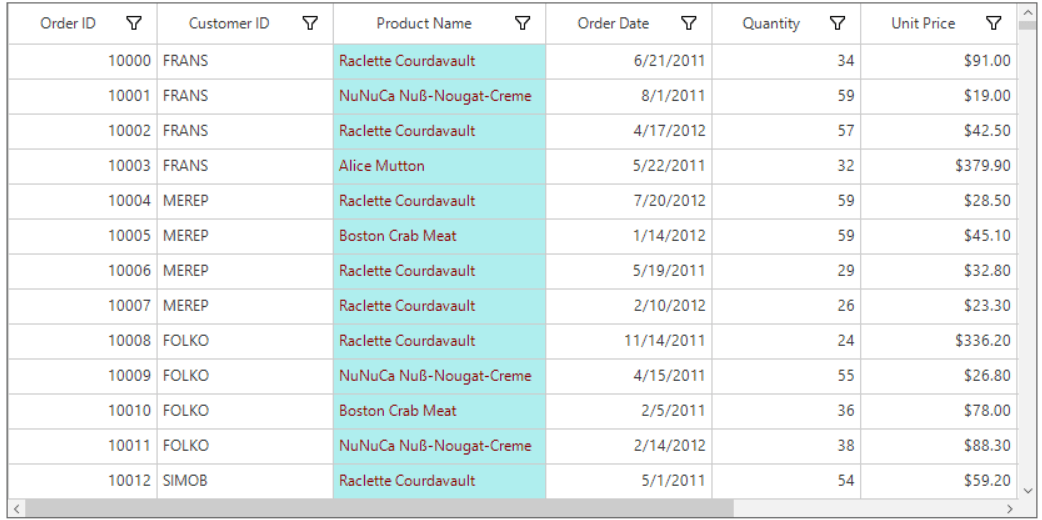Click the FOLKO cell in order 10008 row
The height and width of the screenshot is (520, 1042).
click(245, 341)
